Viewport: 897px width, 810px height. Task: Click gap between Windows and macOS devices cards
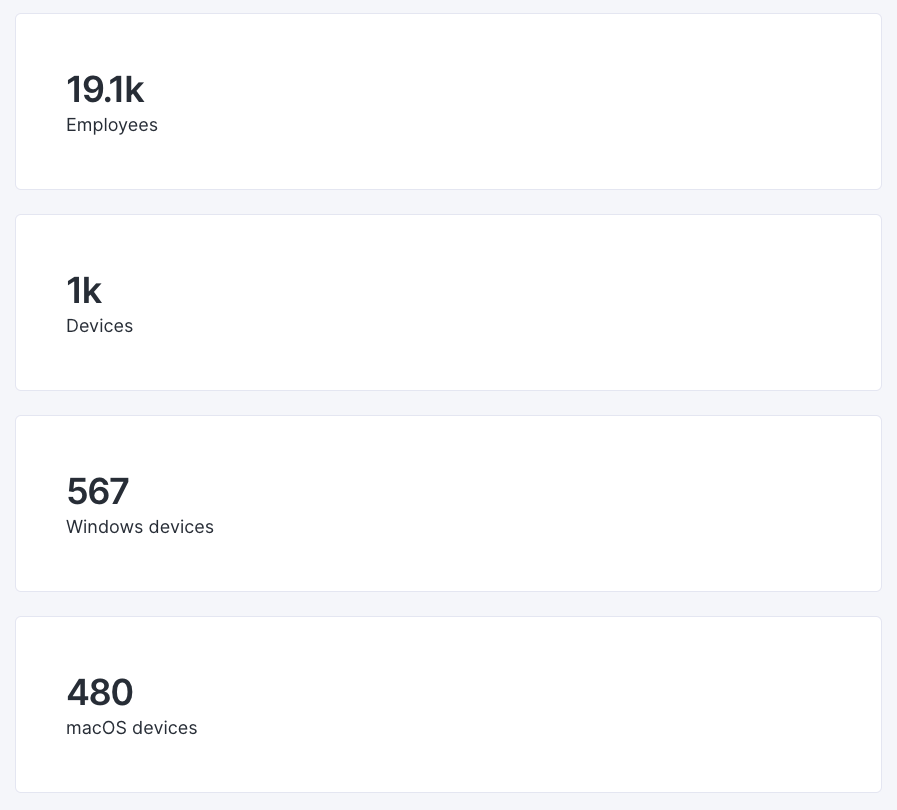click(448, 604)
